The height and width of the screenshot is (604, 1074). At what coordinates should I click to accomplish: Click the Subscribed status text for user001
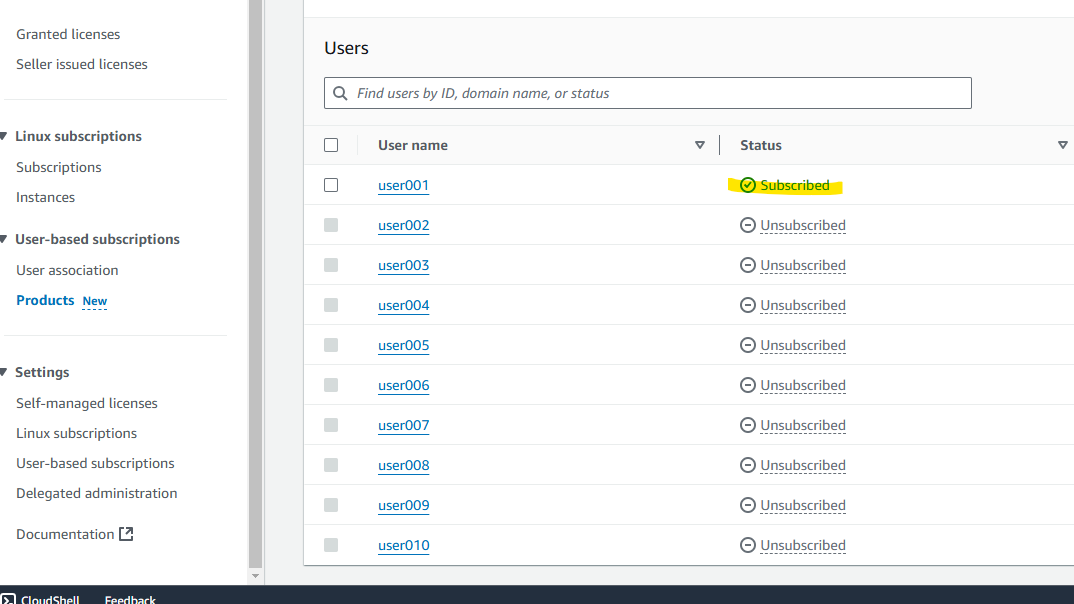[795, 186]
